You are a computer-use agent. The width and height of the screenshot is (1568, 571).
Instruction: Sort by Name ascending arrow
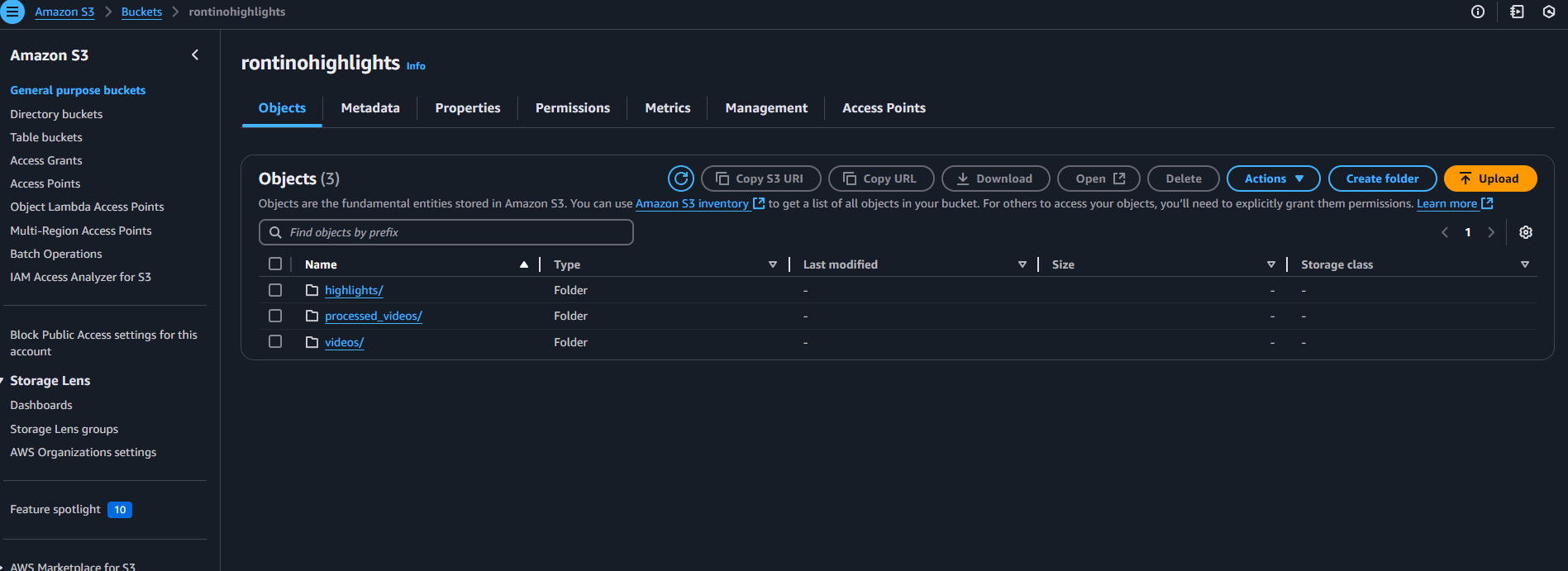click(524, 264)
